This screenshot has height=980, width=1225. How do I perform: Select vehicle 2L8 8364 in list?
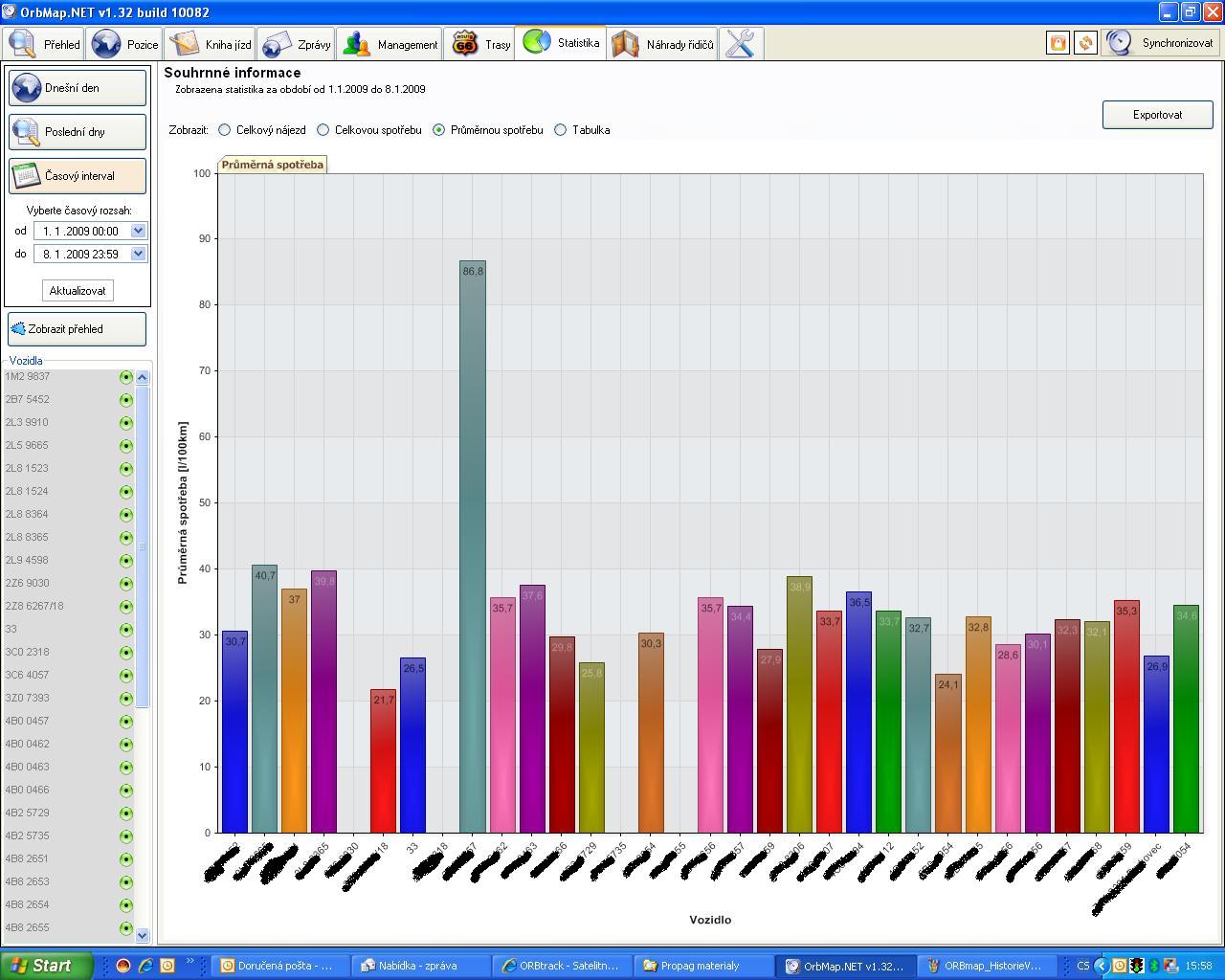pos(27,515)
